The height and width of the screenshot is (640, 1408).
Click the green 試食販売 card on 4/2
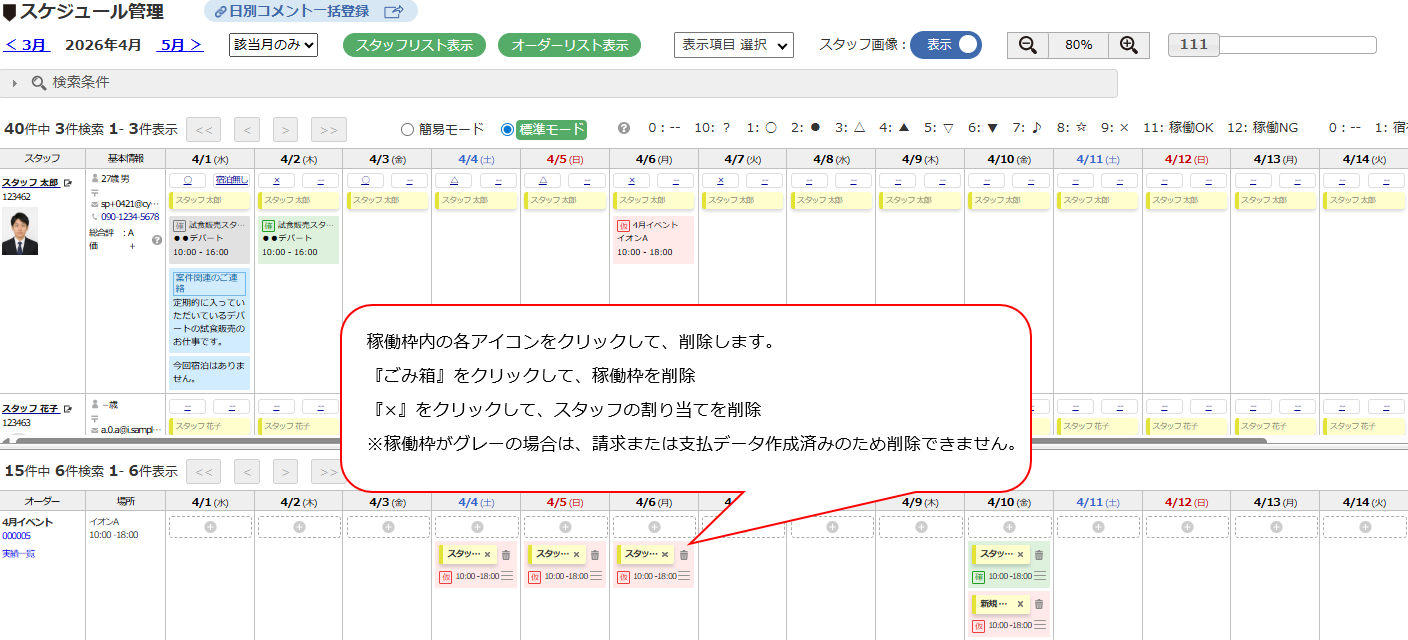click(x=298, y=239)
